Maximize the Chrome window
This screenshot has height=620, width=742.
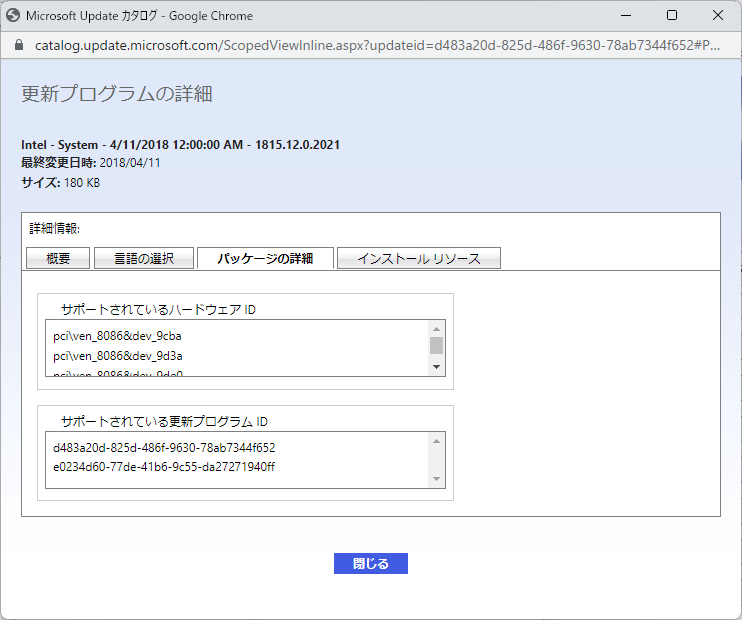point(671,15)
